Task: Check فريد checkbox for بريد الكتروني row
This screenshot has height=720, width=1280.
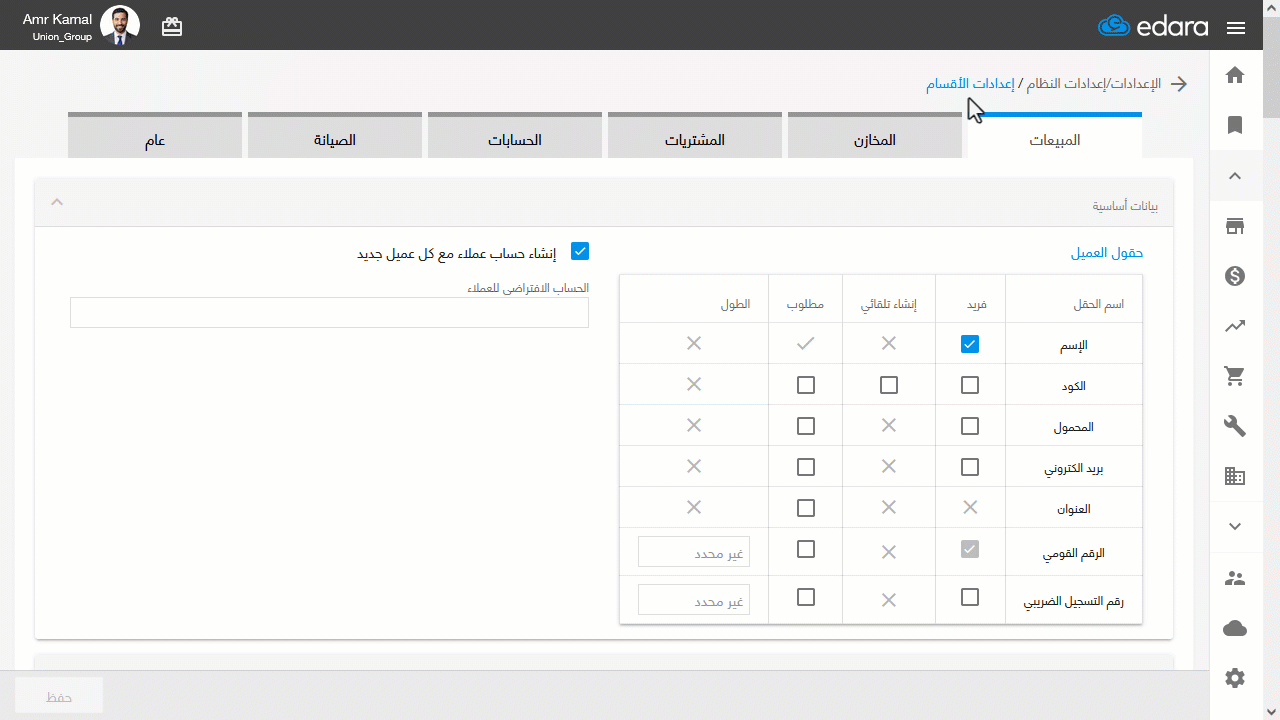Action: (x=969, y=467)
